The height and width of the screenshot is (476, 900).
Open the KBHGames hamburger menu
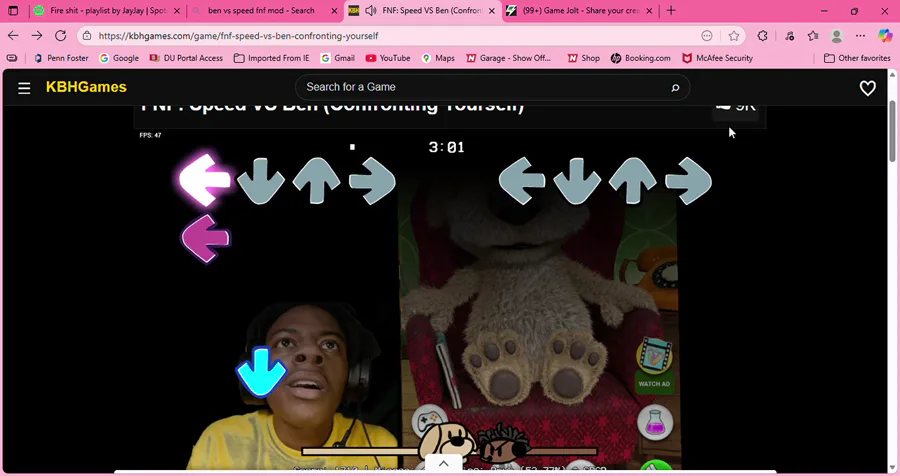click(x=24, y=88)
